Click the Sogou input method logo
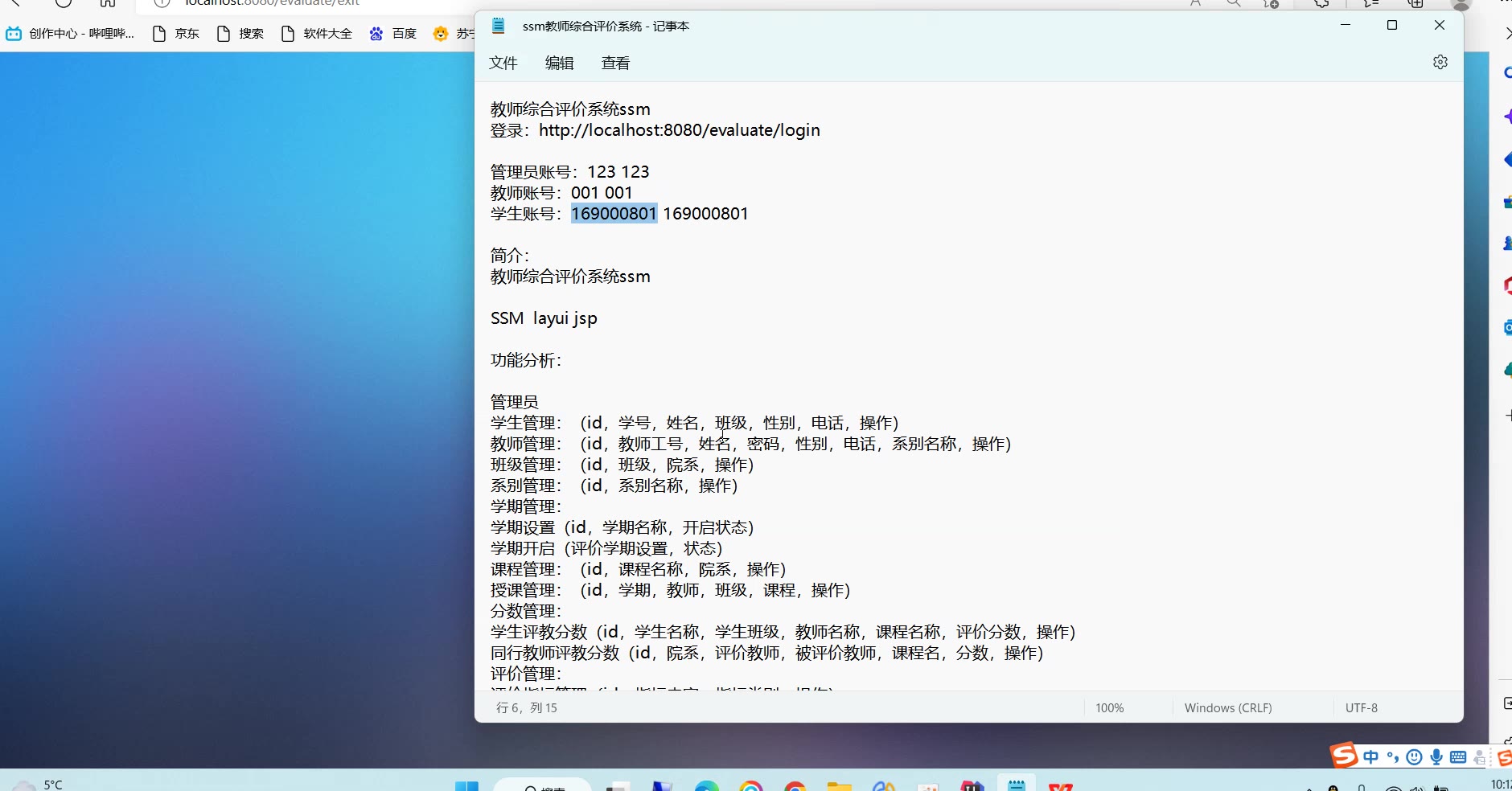This screenshot has height=791, width=1512. 1343,756
